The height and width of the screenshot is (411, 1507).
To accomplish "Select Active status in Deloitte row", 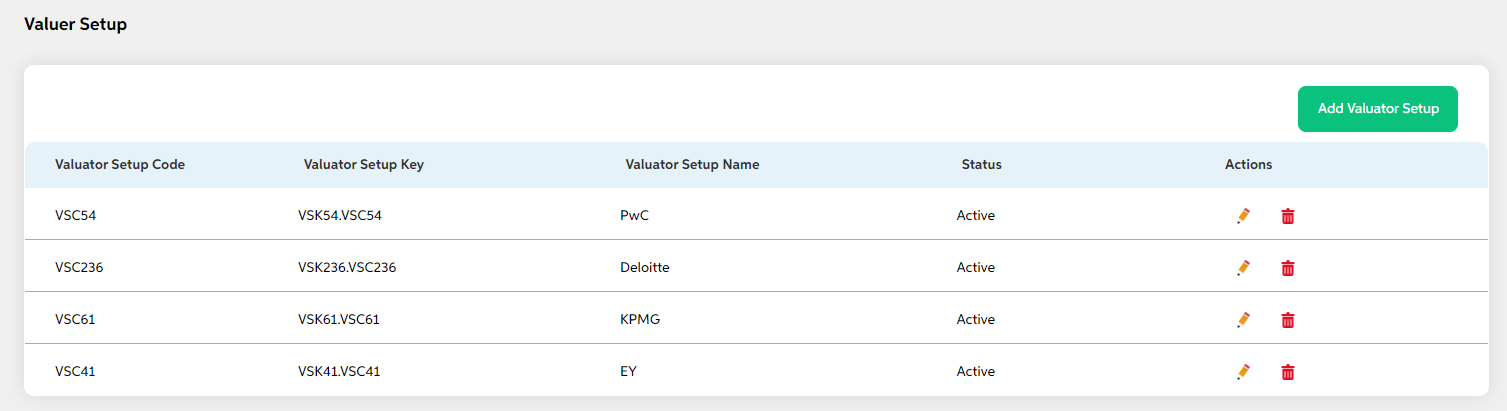I will point(976,267).
